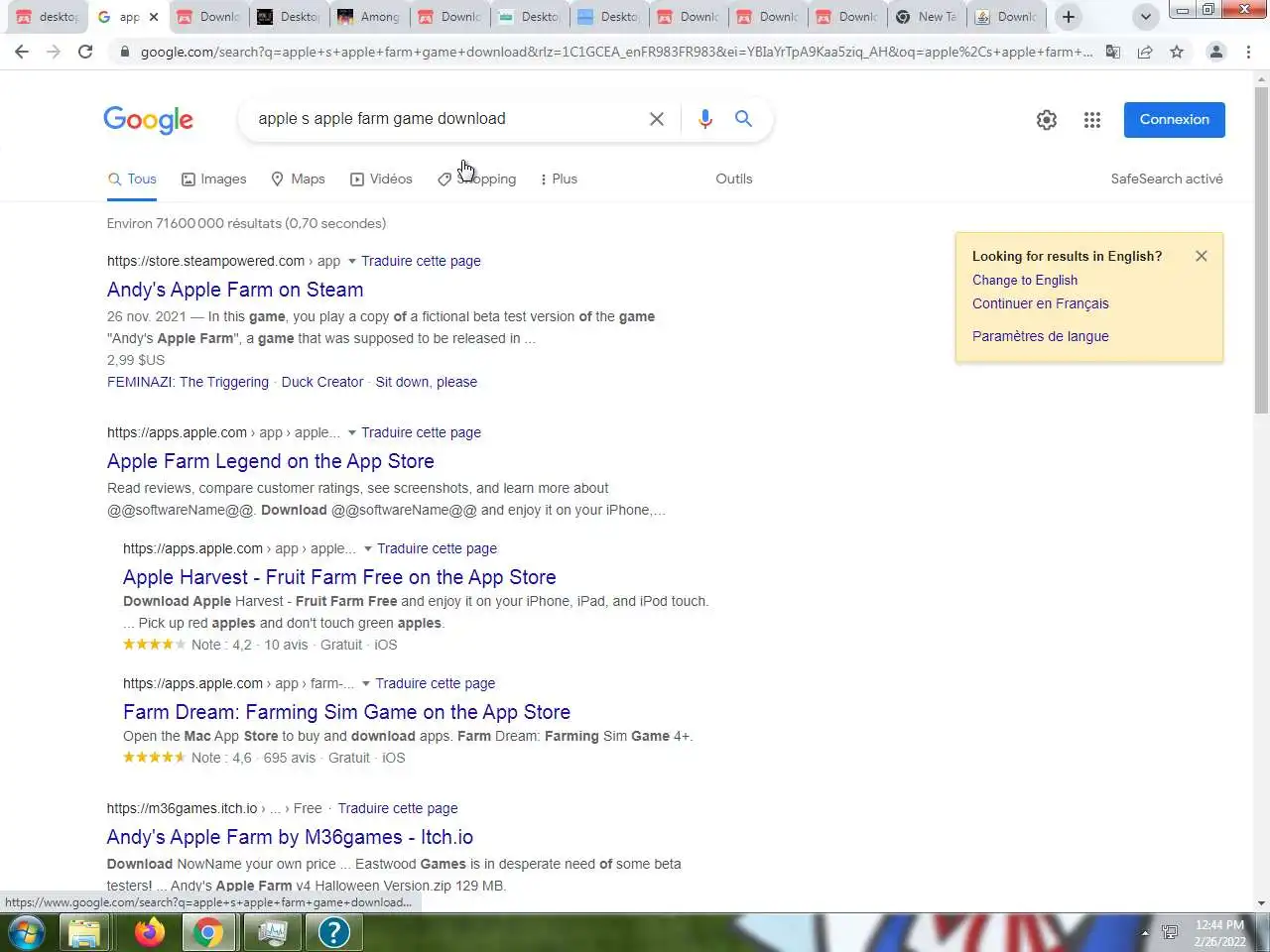Screen dimensions: 1270x952
Task: Switch to Vidéos results tab
Action: tap(381, 178)
